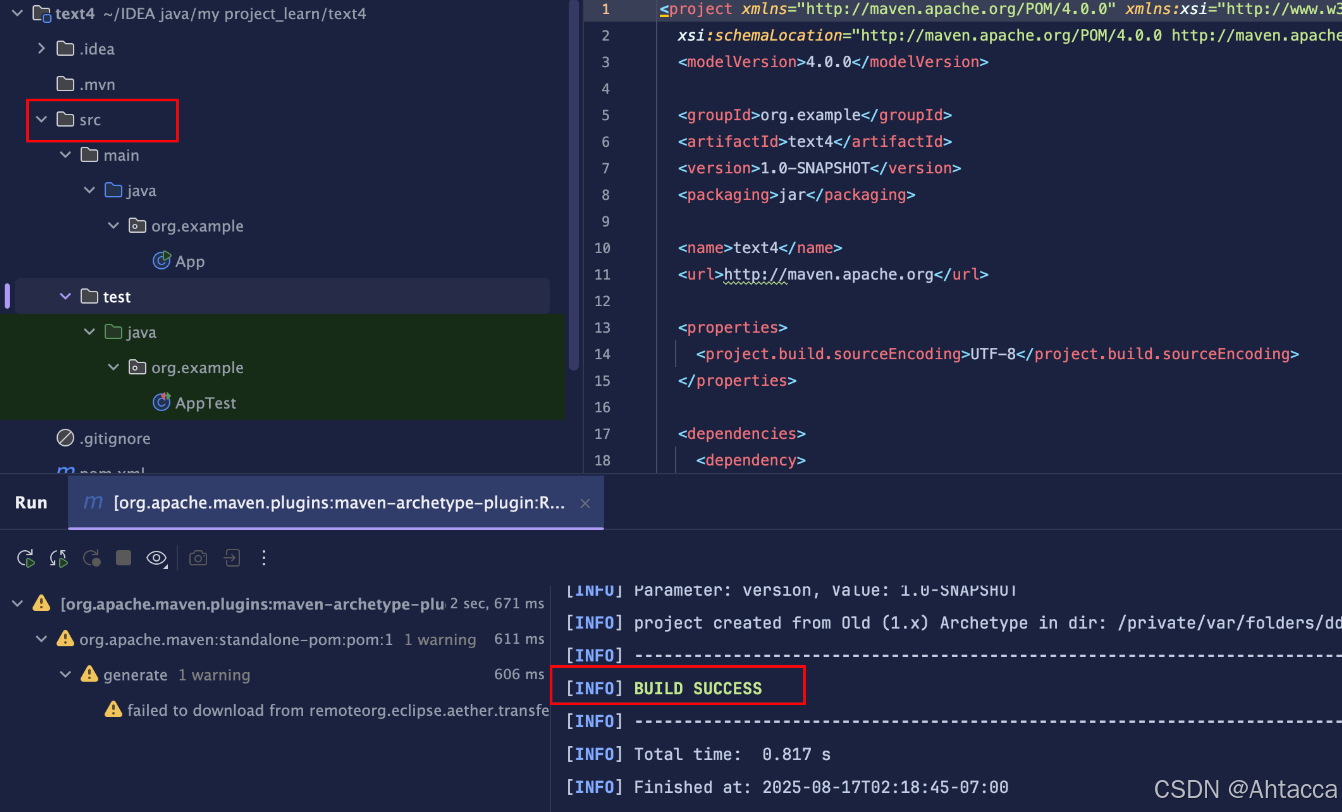Click the text4 project module icon
The image size is (1342, 812).
(42, 13)
